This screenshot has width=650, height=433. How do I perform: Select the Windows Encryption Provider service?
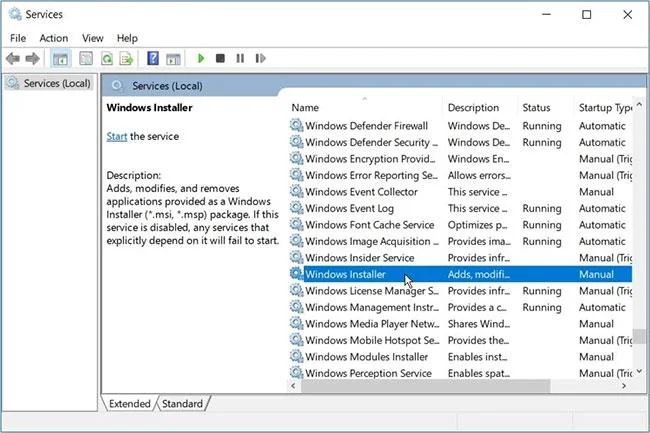pos(461,159)
